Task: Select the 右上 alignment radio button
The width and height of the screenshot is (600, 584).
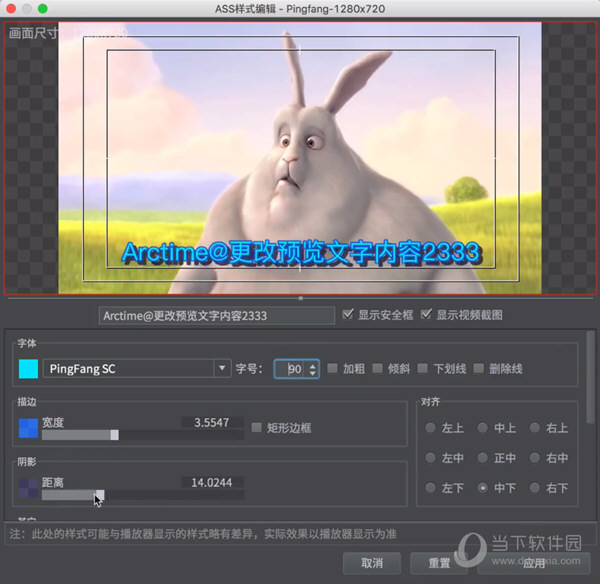Action: 535,427
